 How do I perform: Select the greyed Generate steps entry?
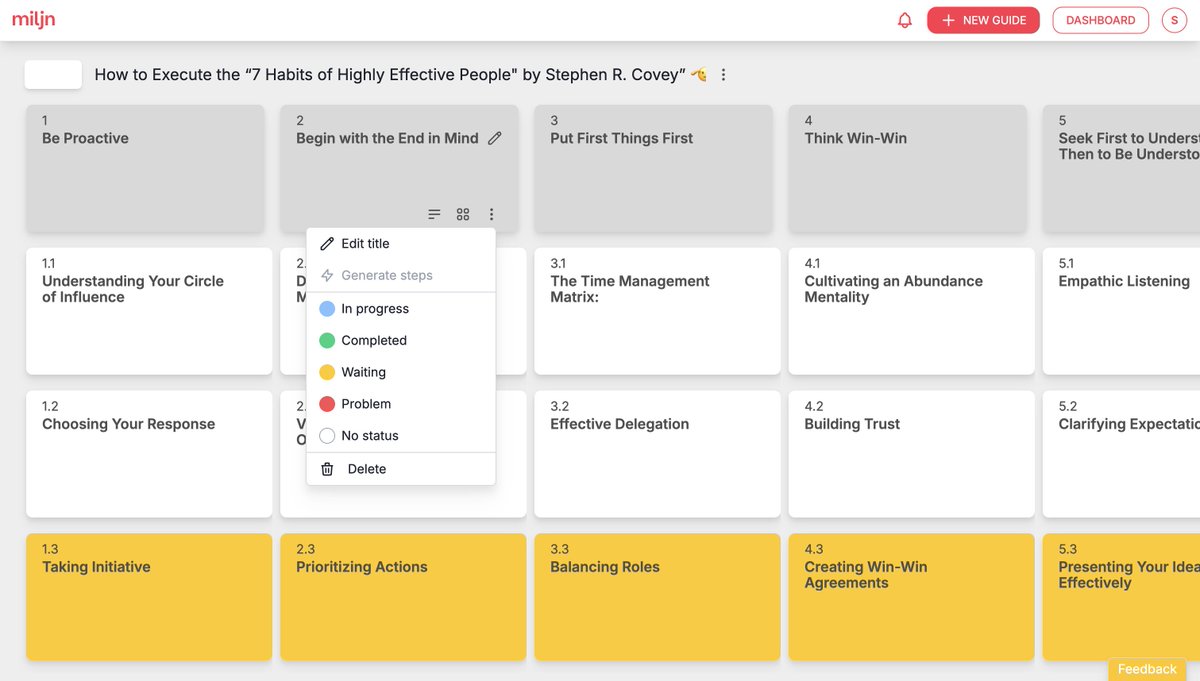tap(401, 275)
